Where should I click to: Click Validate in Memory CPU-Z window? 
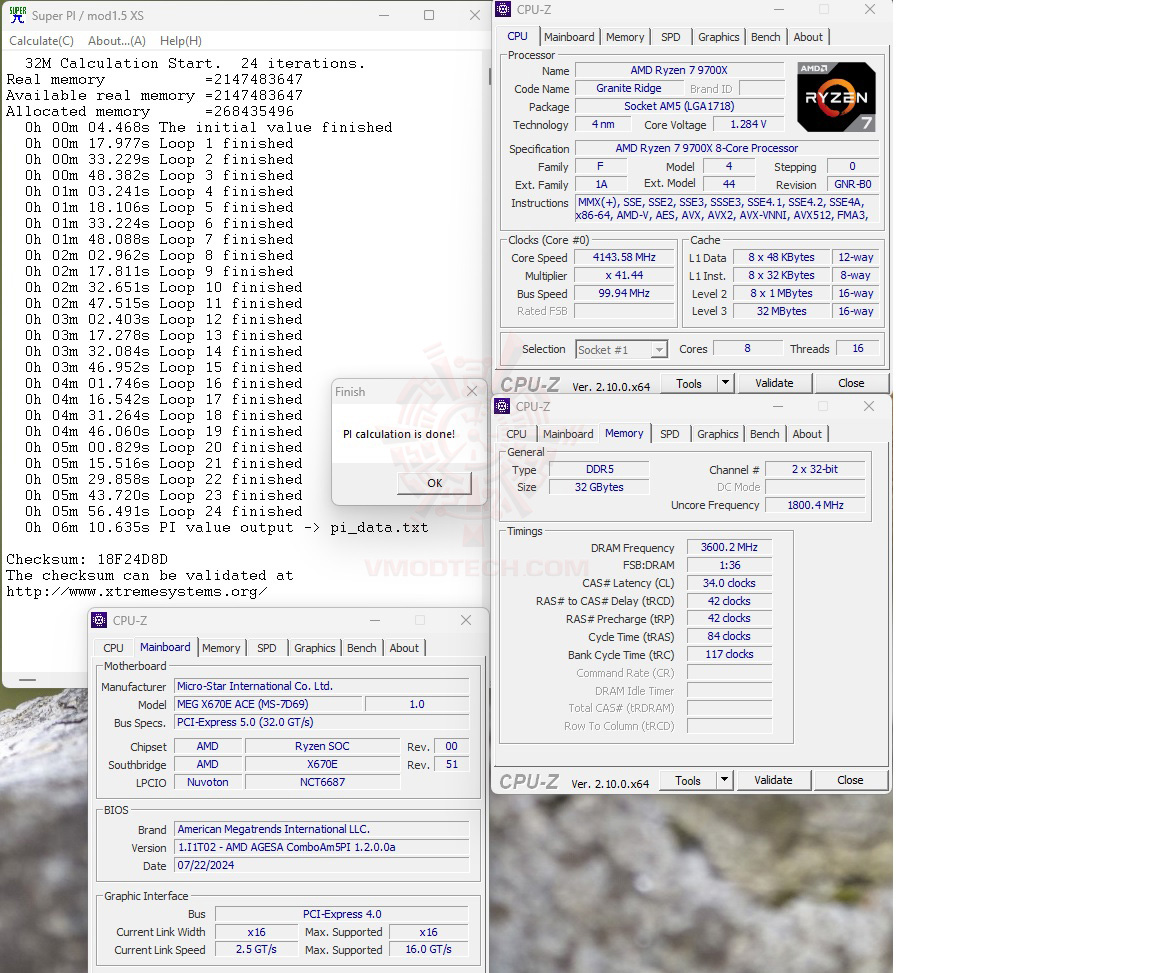pyautogui.click(x=773, y=780)
